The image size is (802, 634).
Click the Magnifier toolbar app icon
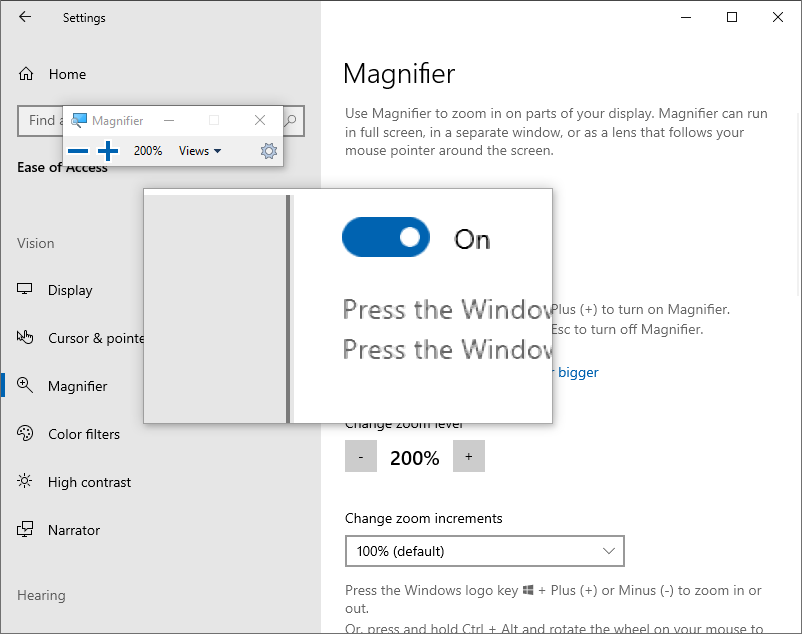click(x=79, y=120)
